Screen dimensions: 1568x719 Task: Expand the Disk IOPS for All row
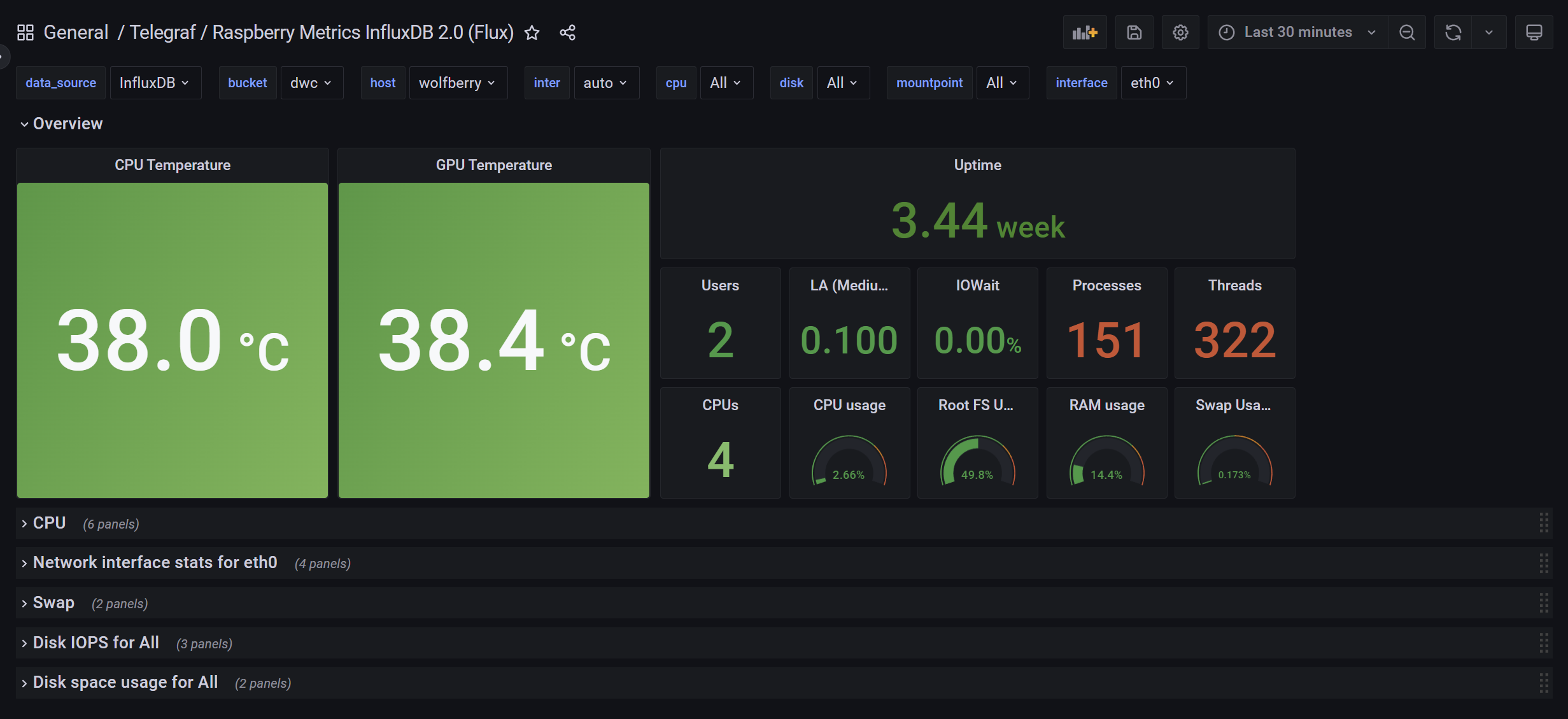(95, 643)
